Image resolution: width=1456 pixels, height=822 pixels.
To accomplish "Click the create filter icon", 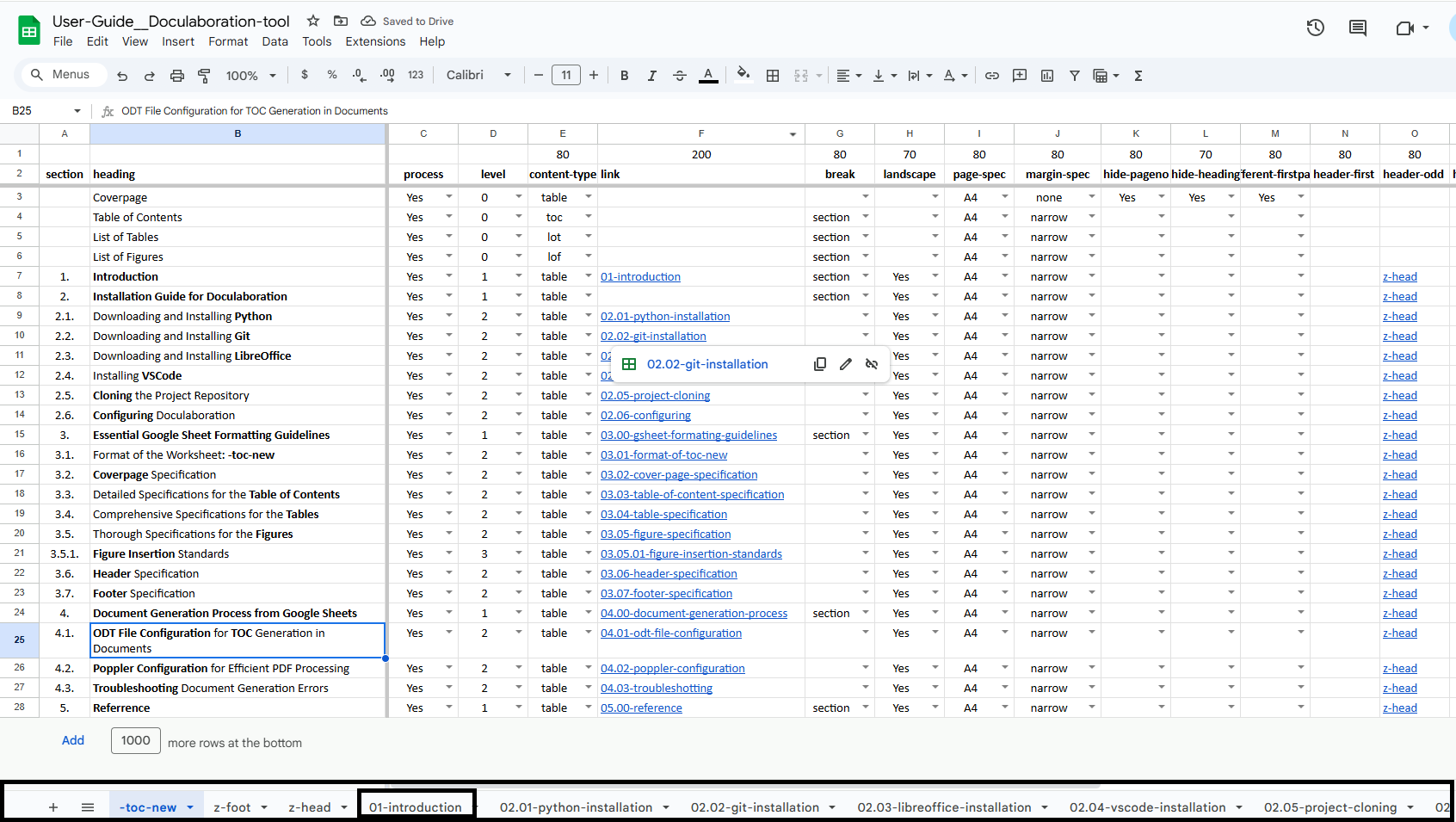I will tap(1075, 76).
